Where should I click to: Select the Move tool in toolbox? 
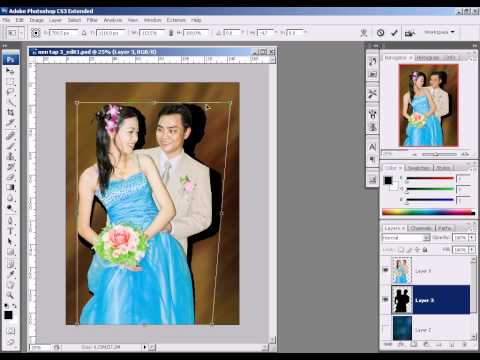pyautogui.click(x=10, y=71)
